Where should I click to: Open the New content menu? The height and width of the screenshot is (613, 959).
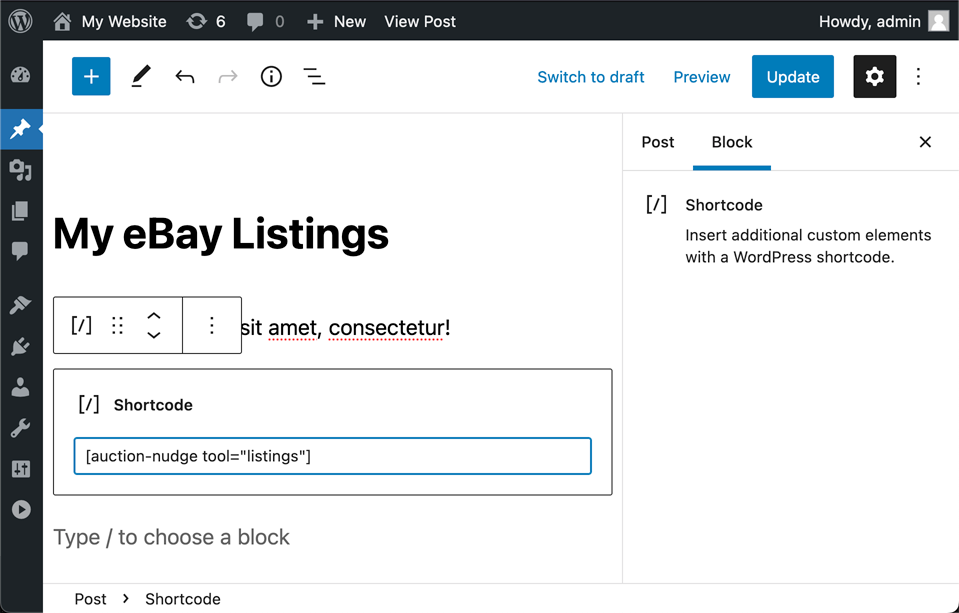point(336,21)
